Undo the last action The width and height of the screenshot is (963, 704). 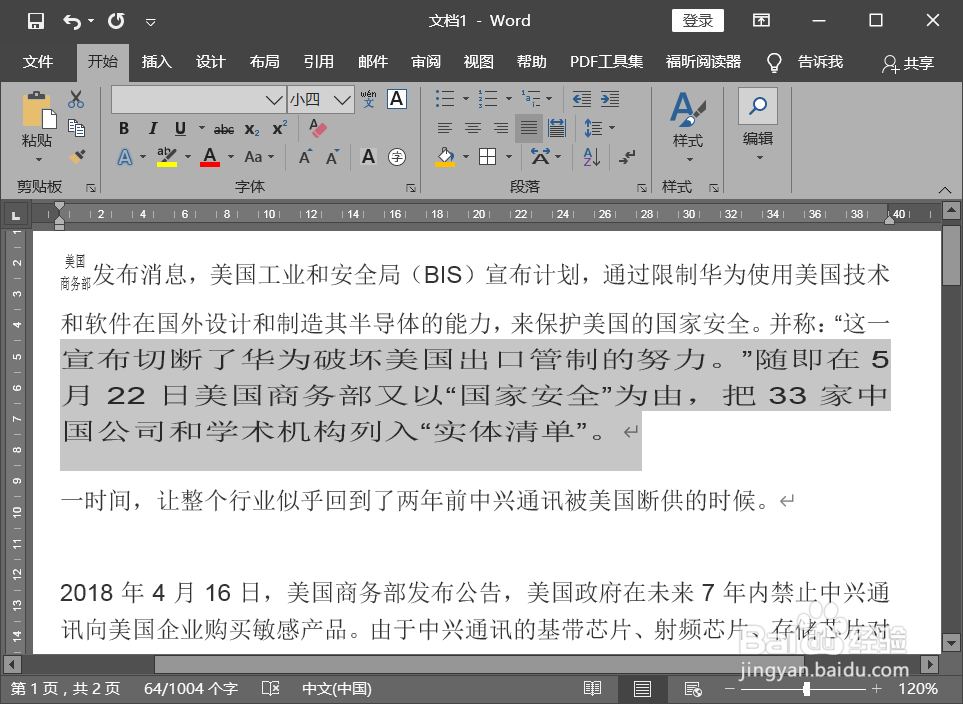coord(72,22)
